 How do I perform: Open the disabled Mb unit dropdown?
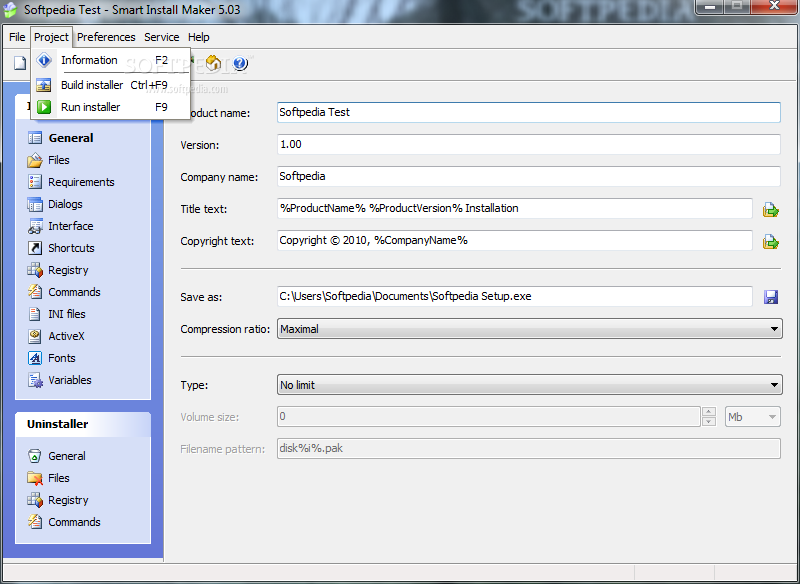pos(753,417)
